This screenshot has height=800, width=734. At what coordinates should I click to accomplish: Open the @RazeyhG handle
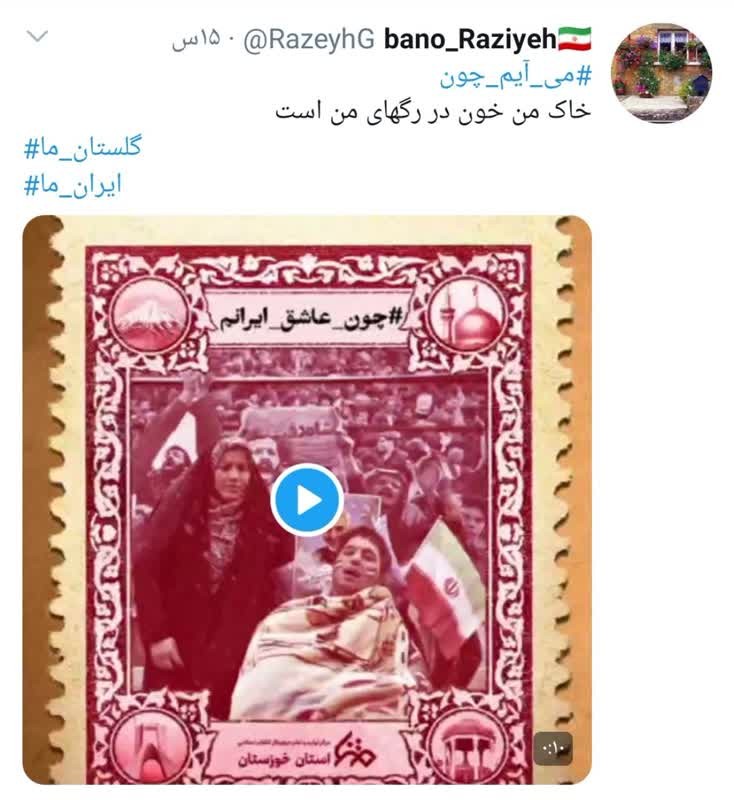(309, 40)
